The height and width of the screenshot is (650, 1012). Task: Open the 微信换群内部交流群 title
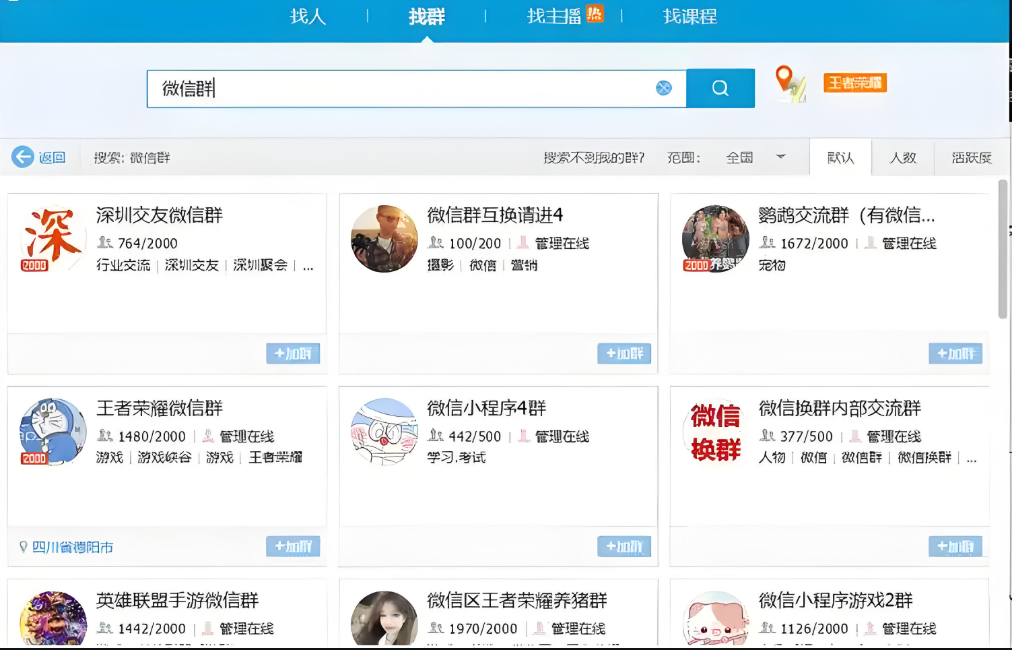[840, 408]
